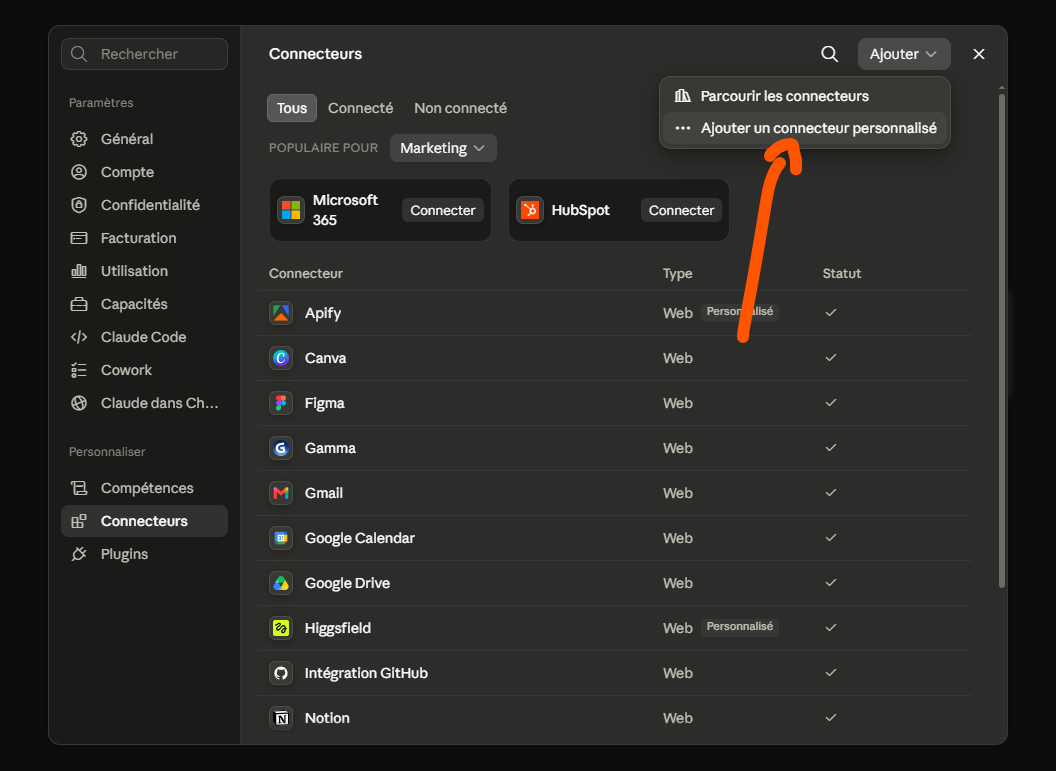This screenshot has height=771, width=1056.
Task: Choose Ajouter un connecteur personnalisé
Action: coord(805,128)
